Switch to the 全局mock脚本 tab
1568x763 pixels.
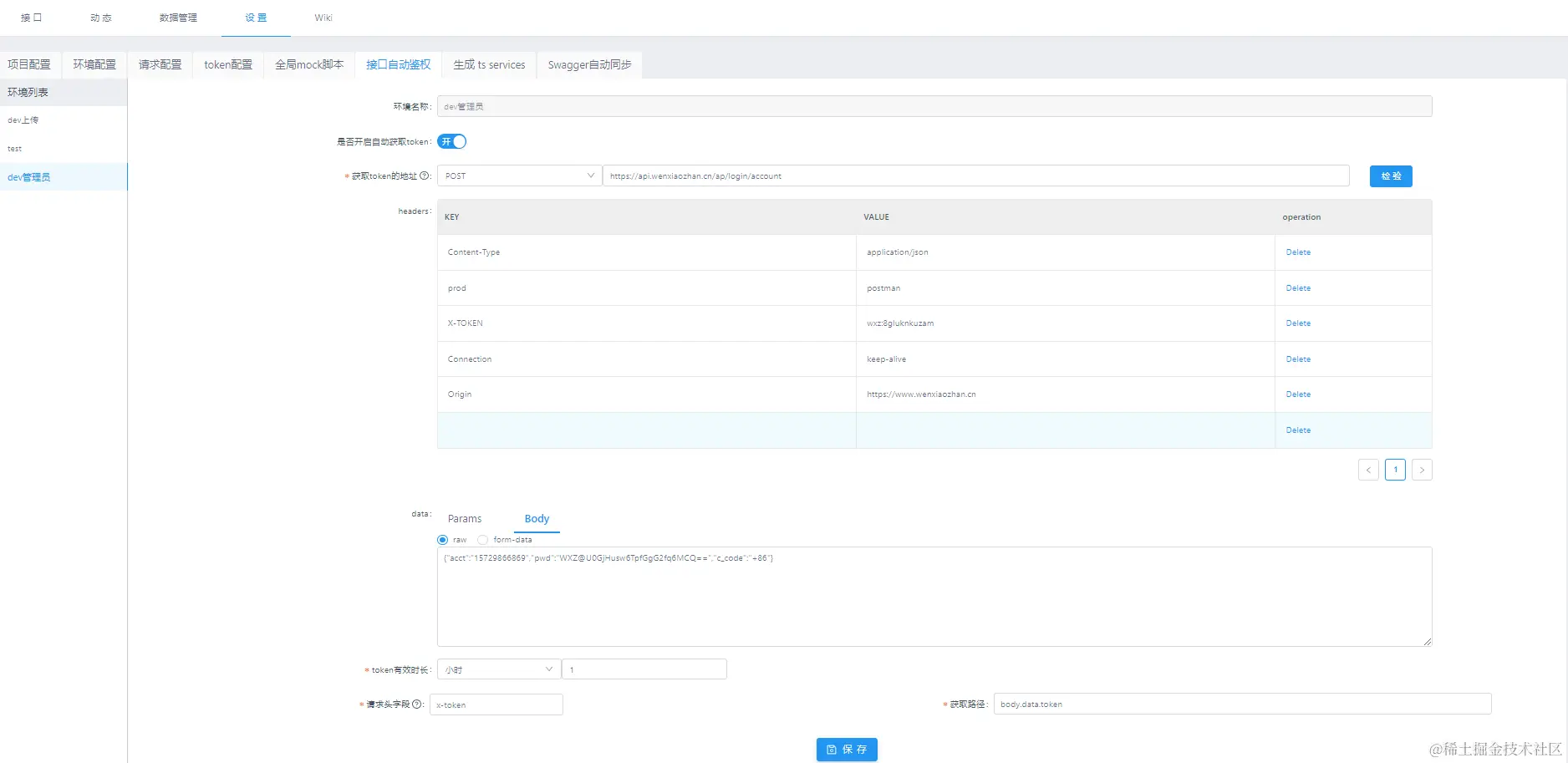pyautogui.click(x=309, y=64)
